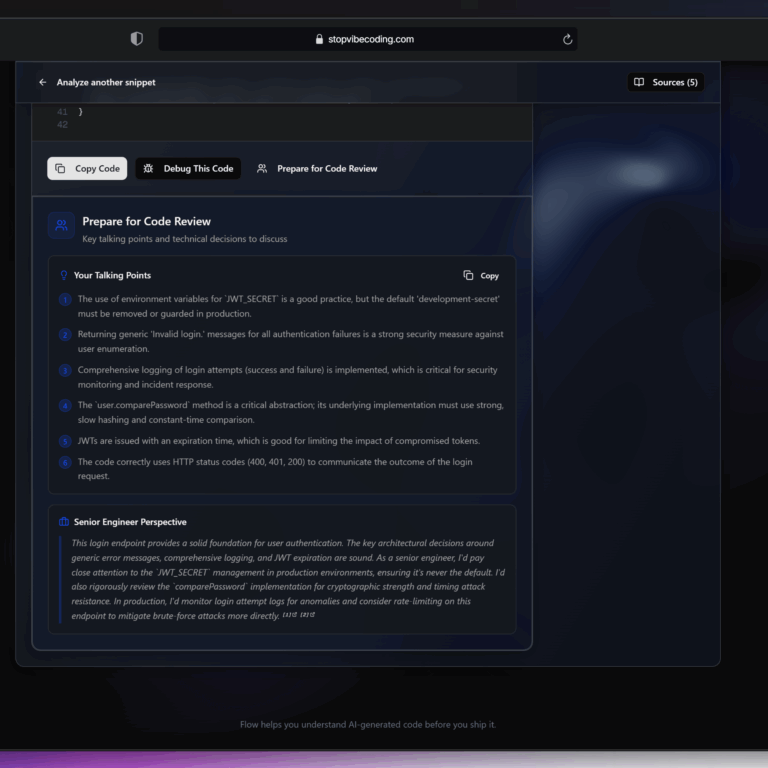Screen dimensions: 768x768
Task: Click the 'Comprehensive logging of login attempts' point
Action: coord(288,377)
